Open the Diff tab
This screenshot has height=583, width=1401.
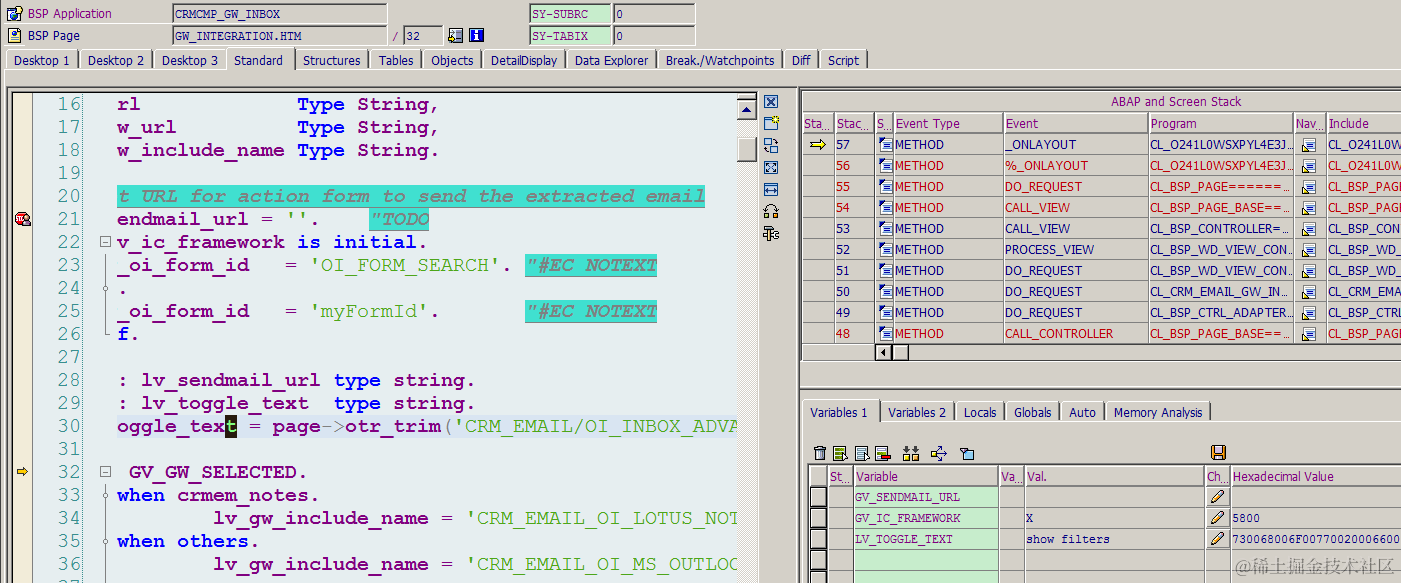[x=801, y=60]
